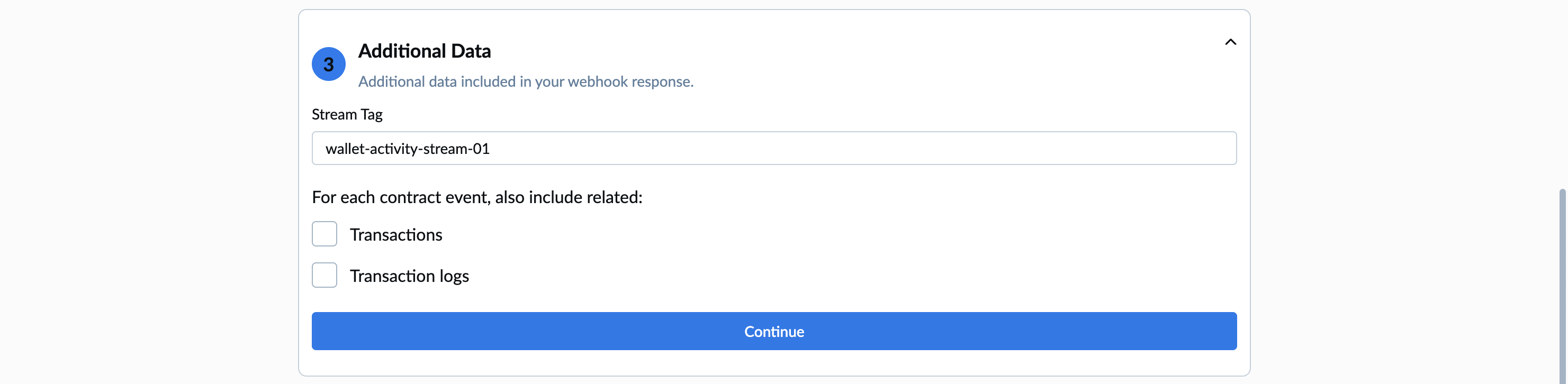Click the Transaction logs label text
Screen dimensions: 1568x384
point(409,276)
